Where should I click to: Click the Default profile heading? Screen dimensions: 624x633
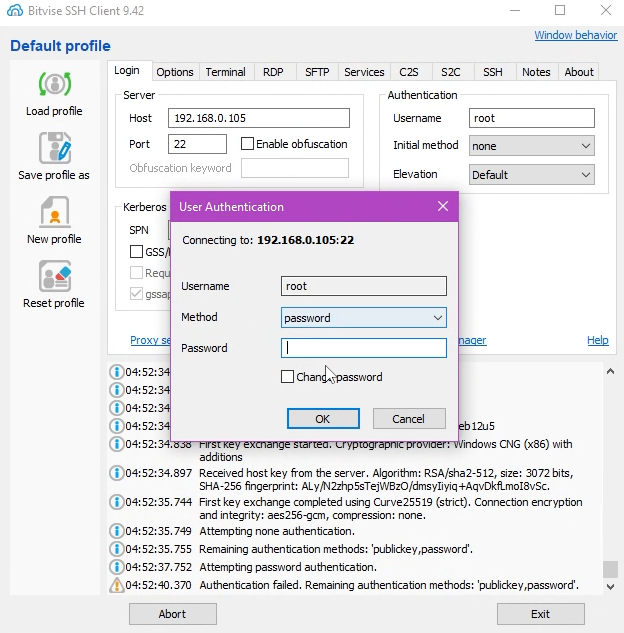(x=60, y=46)
